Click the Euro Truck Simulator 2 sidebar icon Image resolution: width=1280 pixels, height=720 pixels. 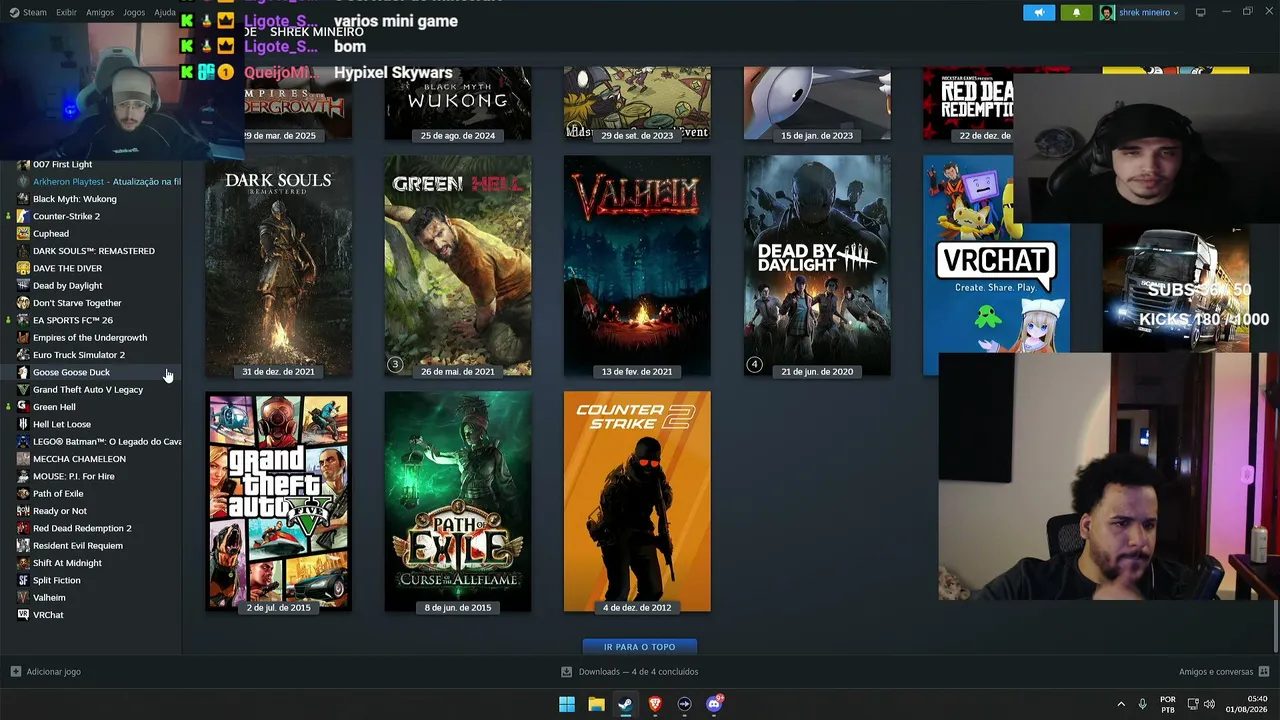tap(23, 355)
